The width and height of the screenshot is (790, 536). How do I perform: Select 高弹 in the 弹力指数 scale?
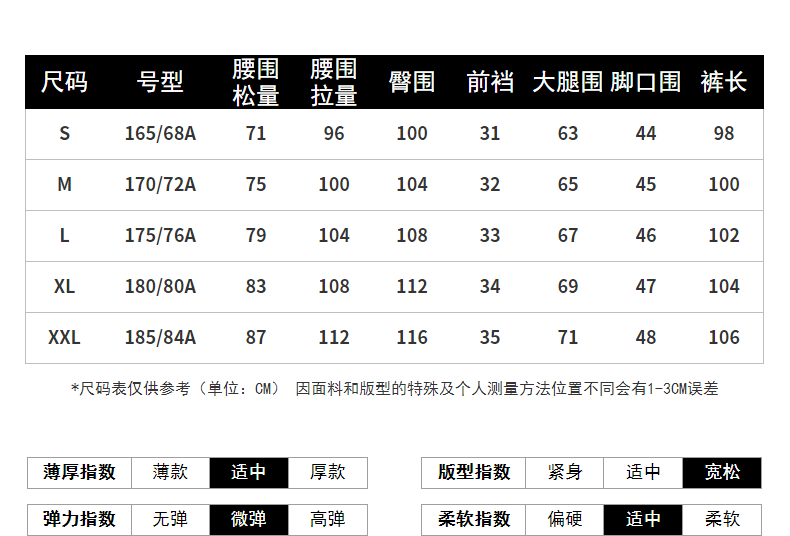327,519
